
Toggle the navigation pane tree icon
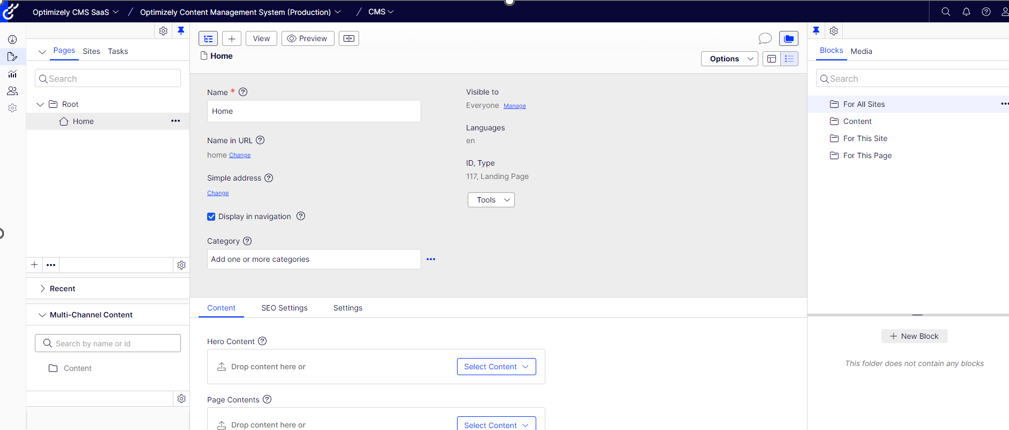(208, 39)
